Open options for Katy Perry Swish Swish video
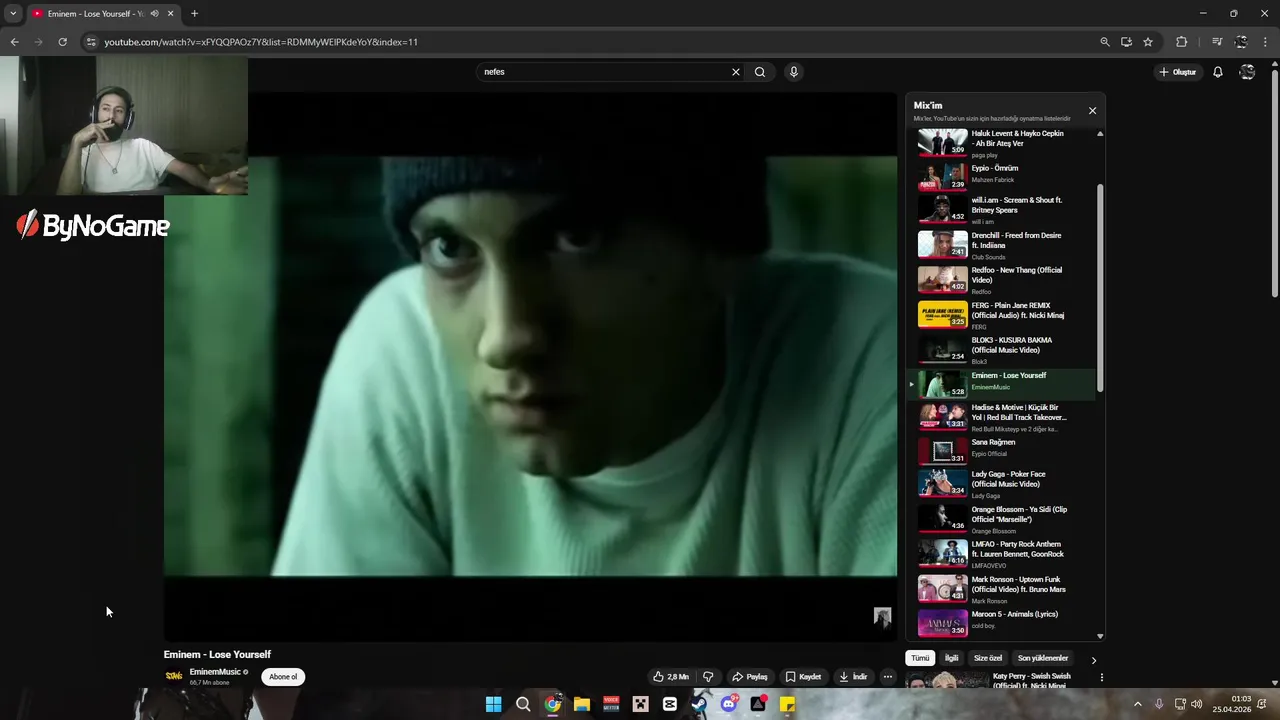 tap(1101, 678)
